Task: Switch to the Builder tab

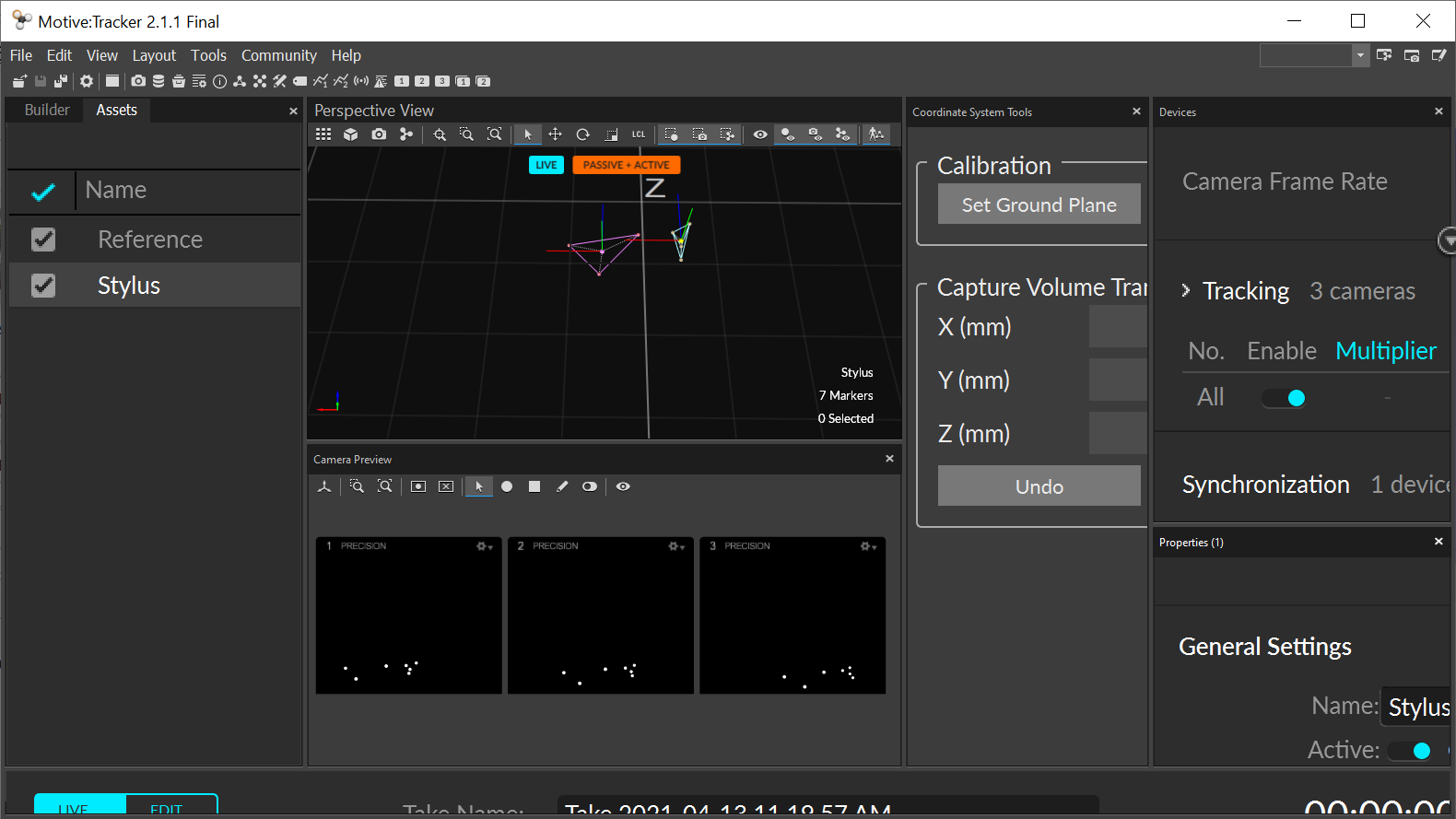Action: click(x=47, y=110)
